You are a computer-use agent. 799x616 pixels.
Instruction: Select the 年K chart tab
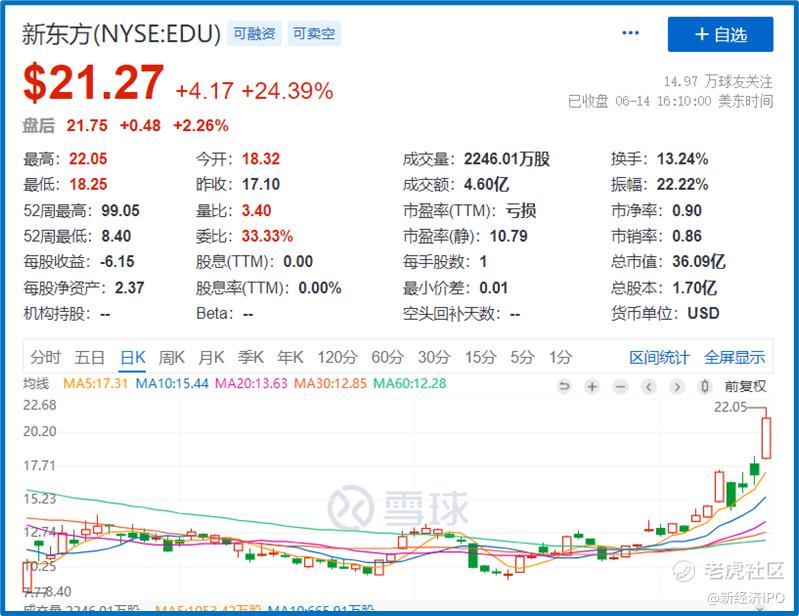click(290, 357)
